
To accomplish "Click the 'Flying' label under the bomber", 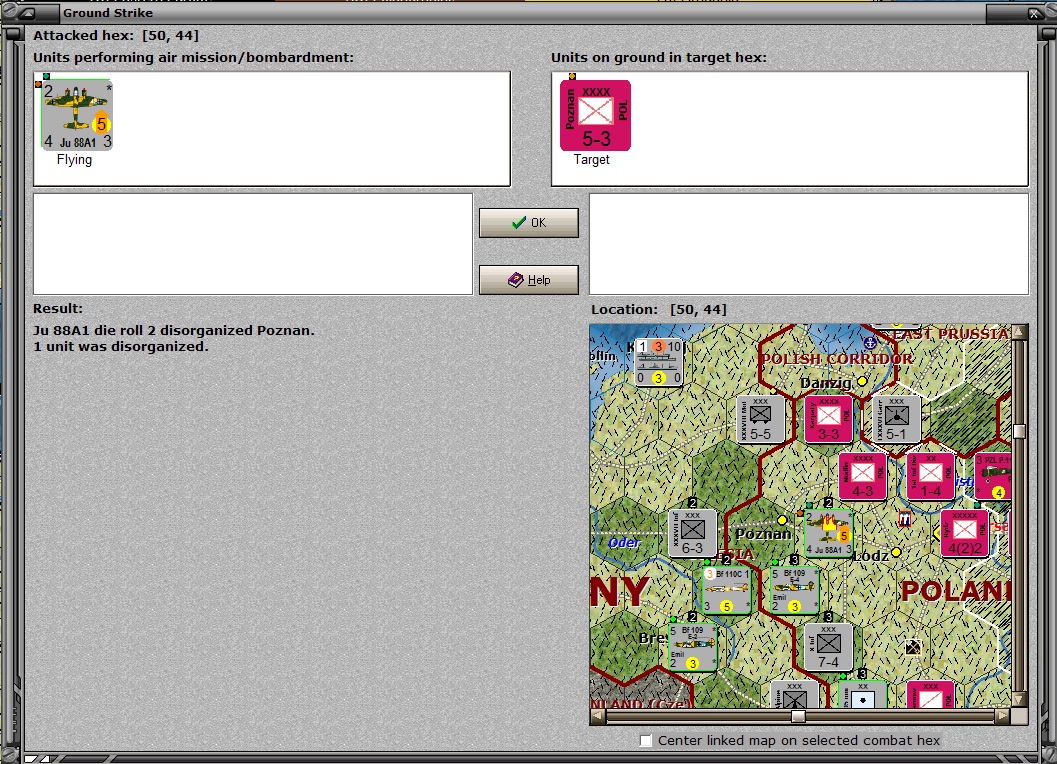I will 74,160.
